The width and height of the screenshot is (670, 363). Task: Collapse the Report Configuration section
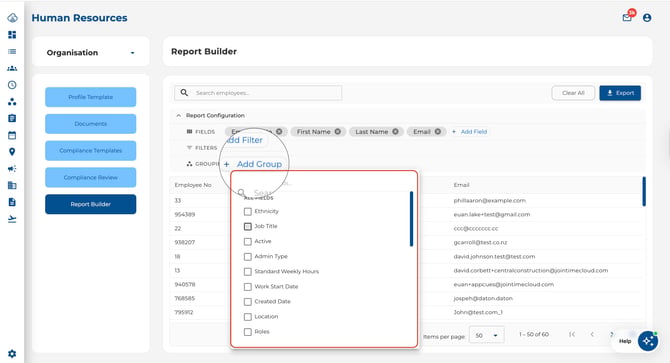coord(179,115)
